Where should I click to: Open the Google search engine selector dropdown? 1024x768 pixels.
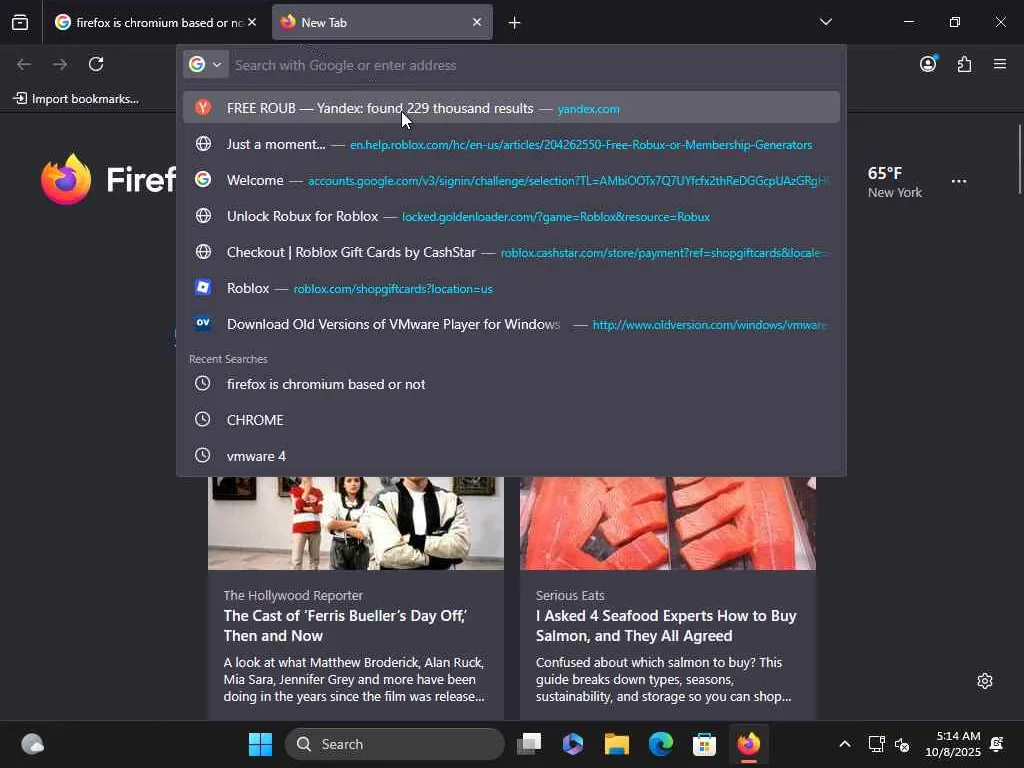pos(206,65)
